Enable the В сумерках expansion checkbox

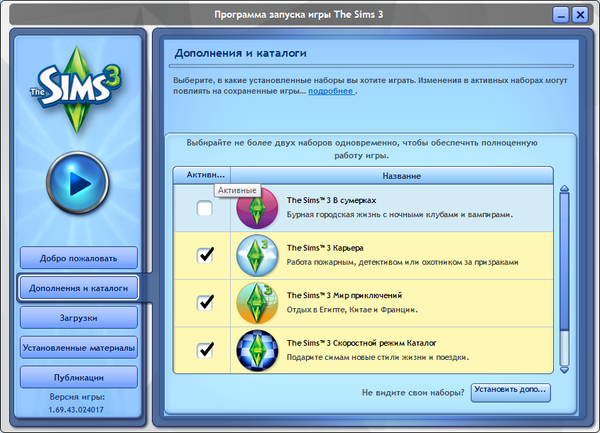(x=205, y=209)
